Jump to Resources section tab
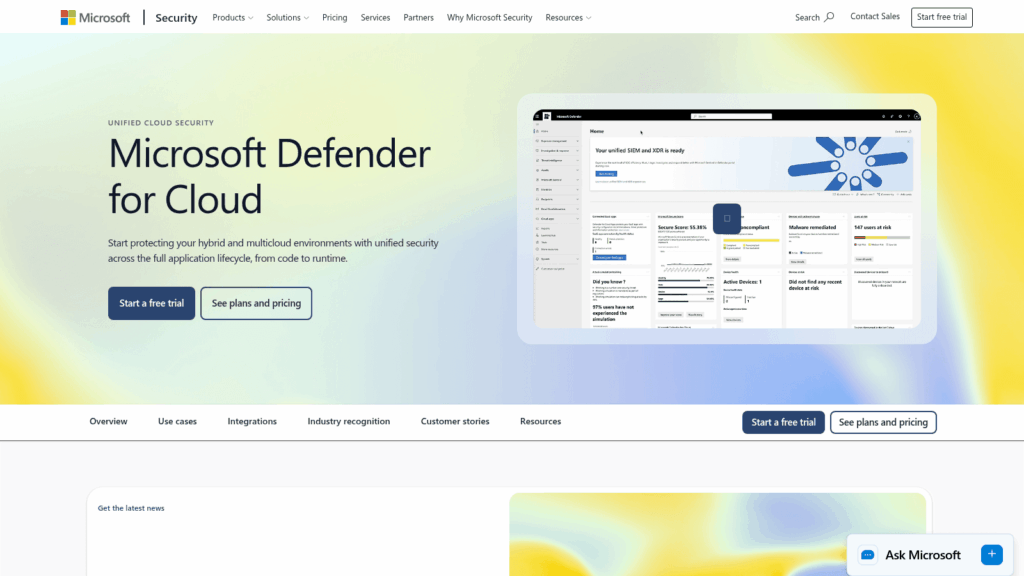The image size is (1024, 576). click(540, 421)
